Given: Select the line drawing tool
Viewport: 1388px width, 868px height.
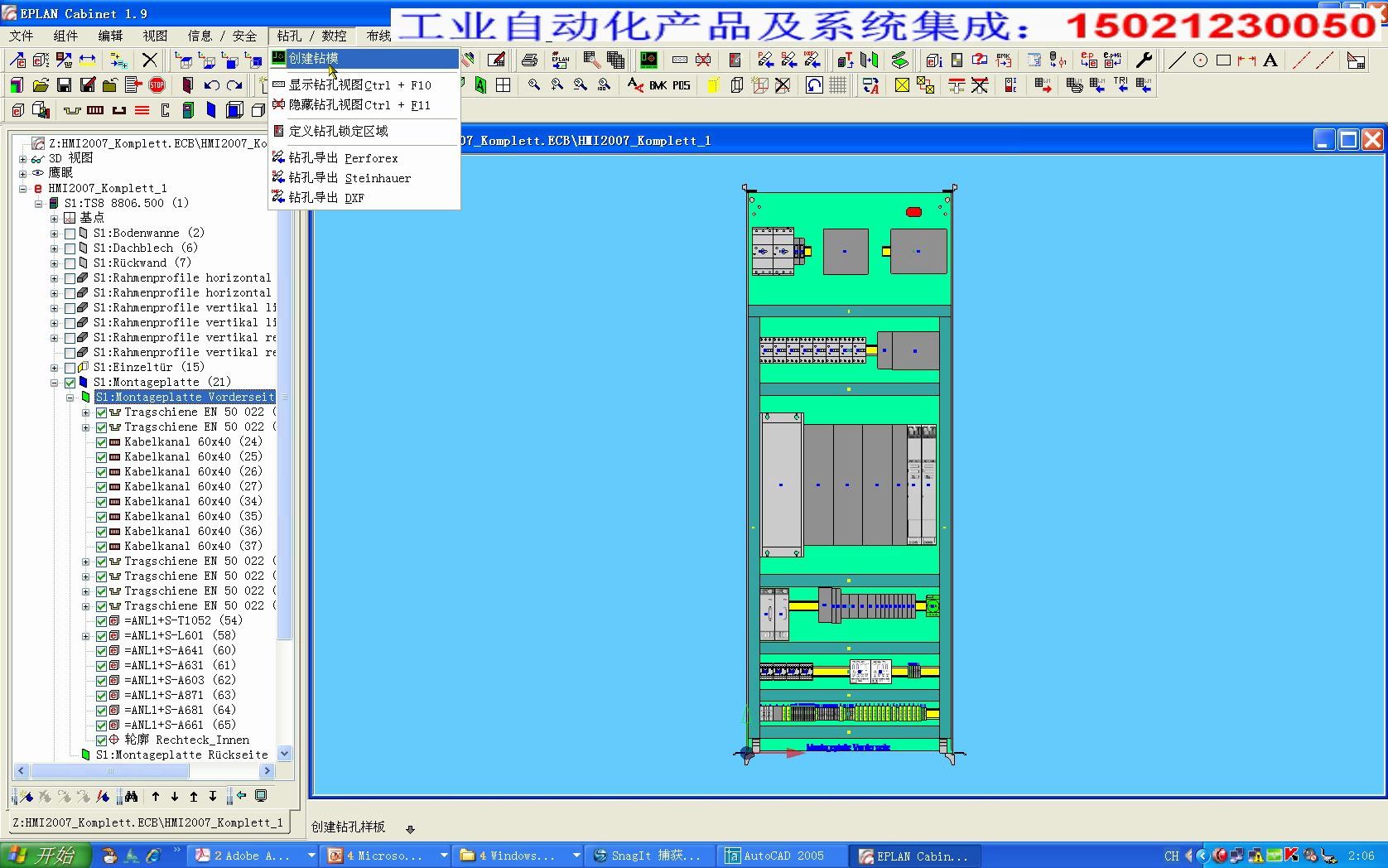Looking at the screenshot, I should [x=1177, y=60].
